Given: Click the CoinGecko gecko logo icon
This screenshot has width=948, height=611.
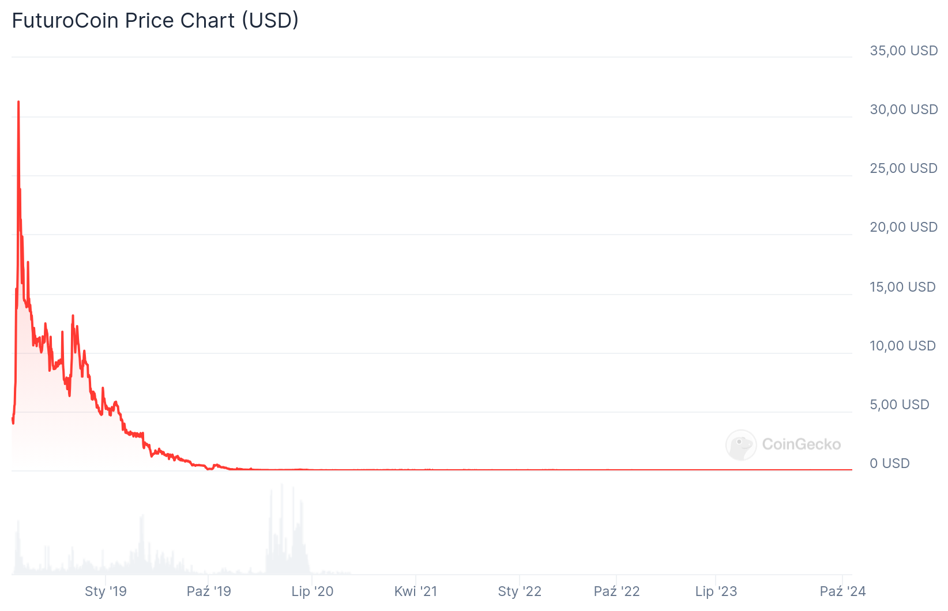Looking at the screenshot, I should click(741, 445).
